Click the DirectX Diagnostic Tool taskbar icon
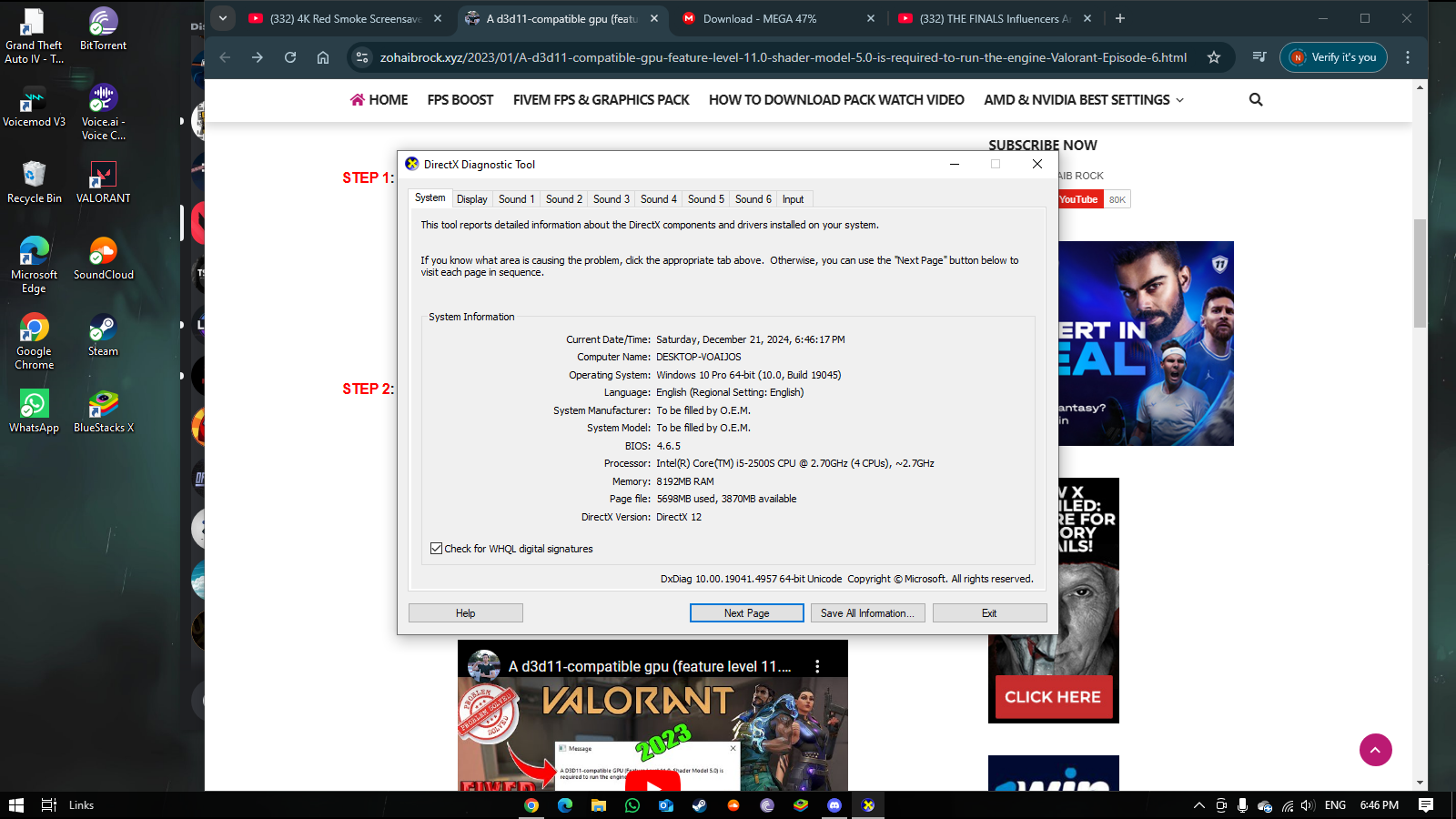The width and height of the screenshot is (1456, 819). [868, 805]
